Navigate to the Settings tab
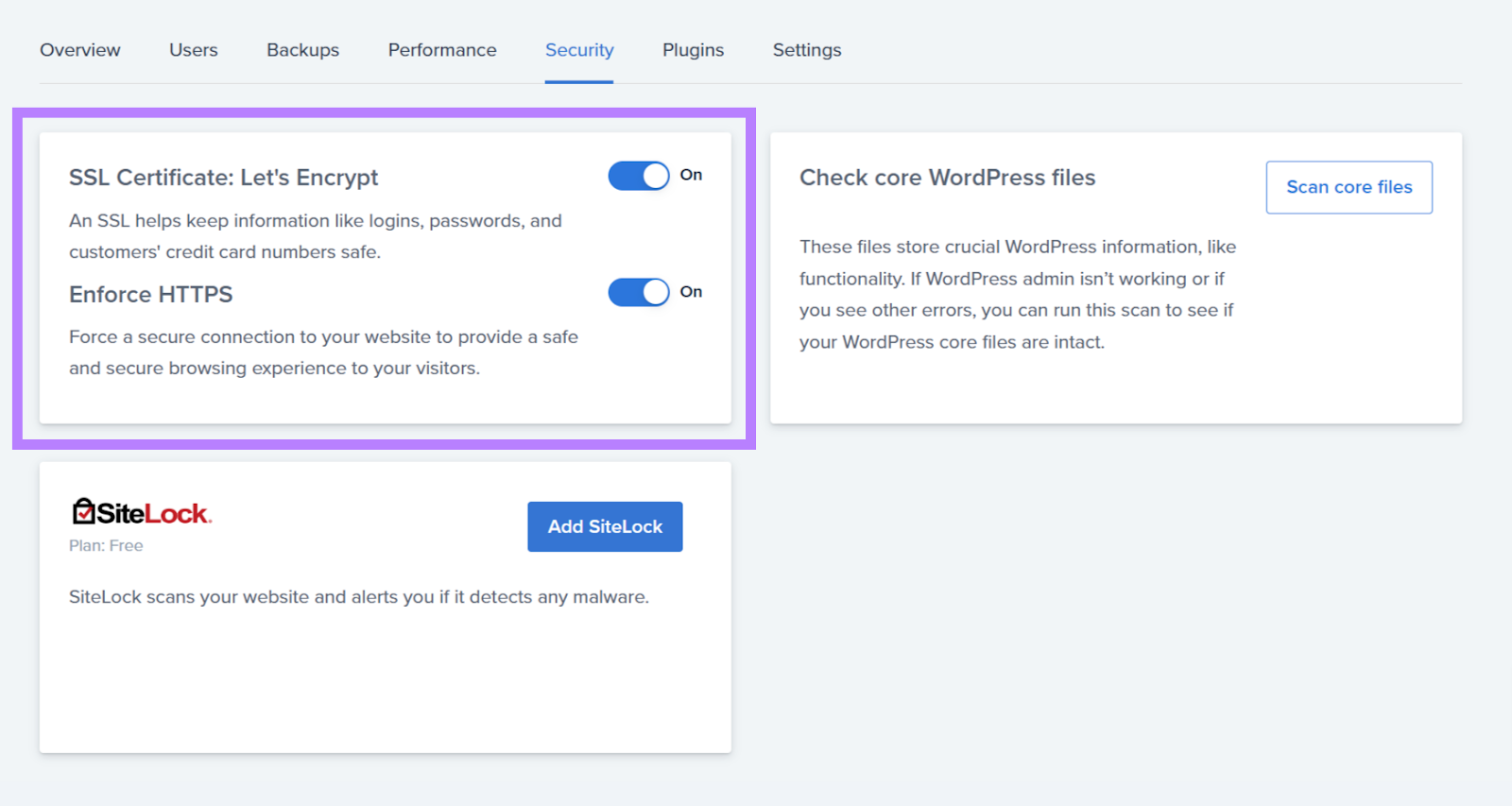Screen dimensions: 1512x806 807,50
